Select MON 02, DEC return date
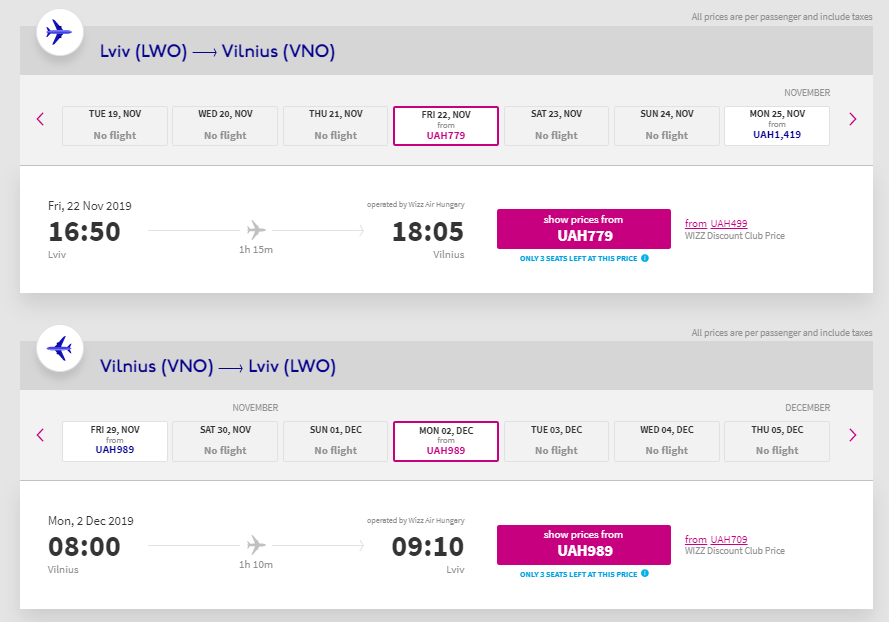This screenshot has width=889, height=622. tap(446, 441)
